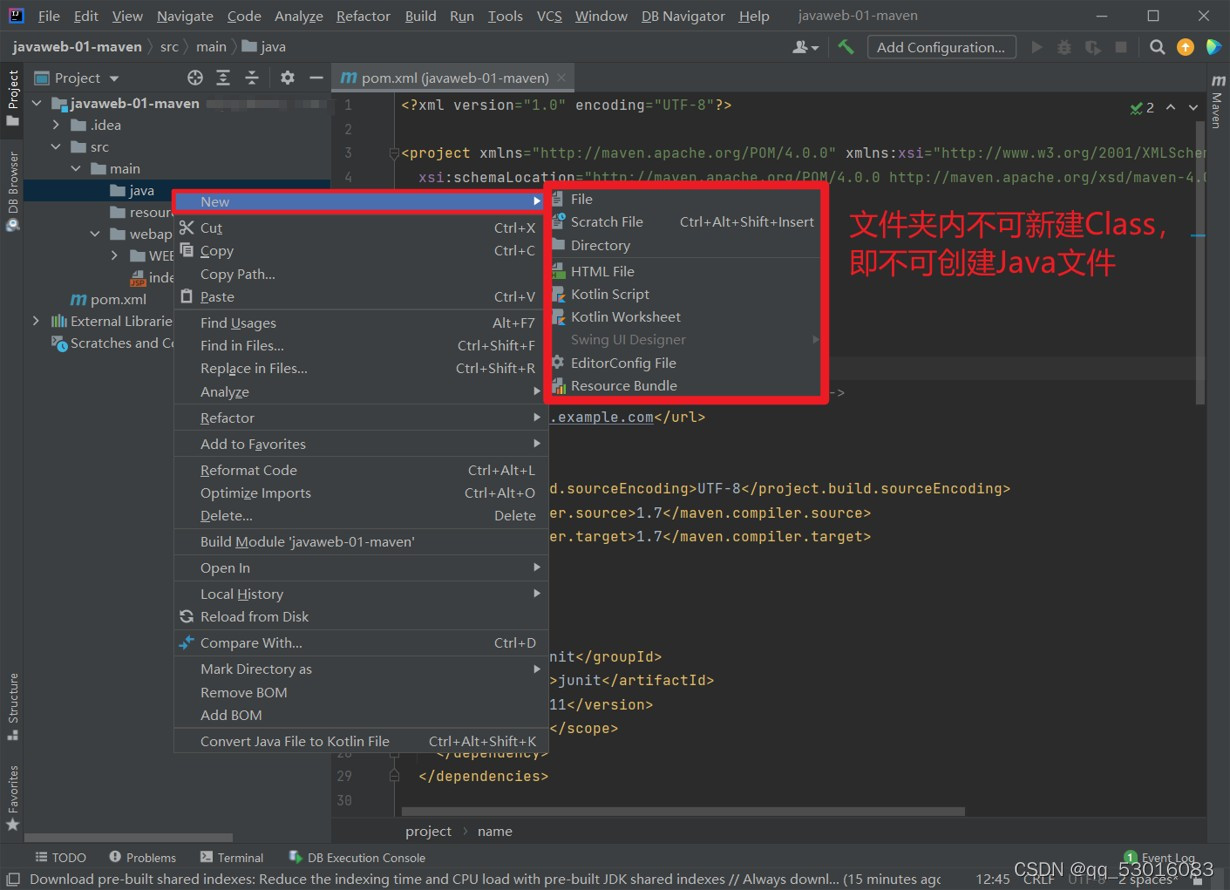Hide the Project panel with minus icon
This screenshot has width=1230, height=890.
[316, 78]
